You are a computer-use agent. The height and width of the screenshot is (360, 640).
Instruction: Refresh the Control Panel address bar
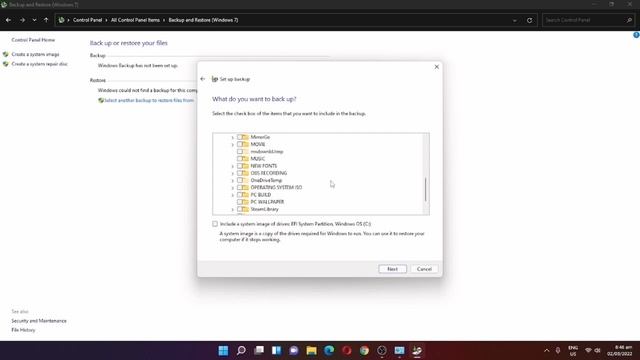coord(529,20)
